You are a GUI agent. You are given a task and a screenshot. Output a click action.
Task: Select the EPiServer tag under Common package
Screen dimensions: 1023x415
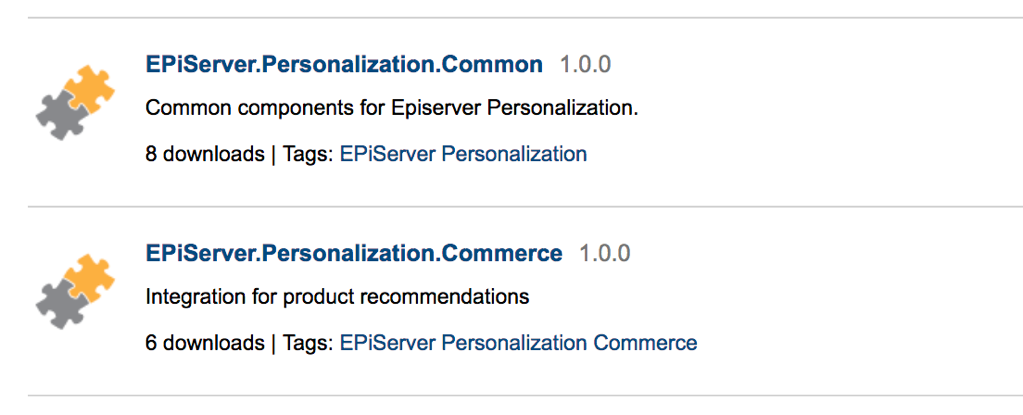(x=387, y=154)
